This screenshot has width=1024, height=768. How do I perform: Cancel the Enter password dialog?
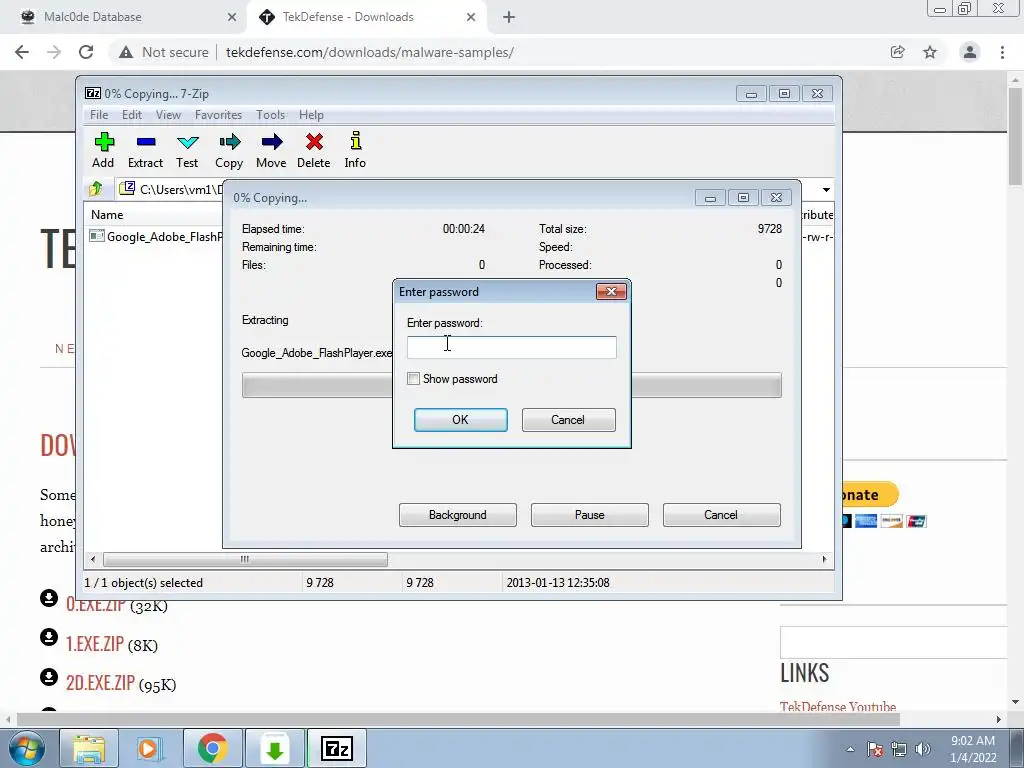(x=568, y=420)
